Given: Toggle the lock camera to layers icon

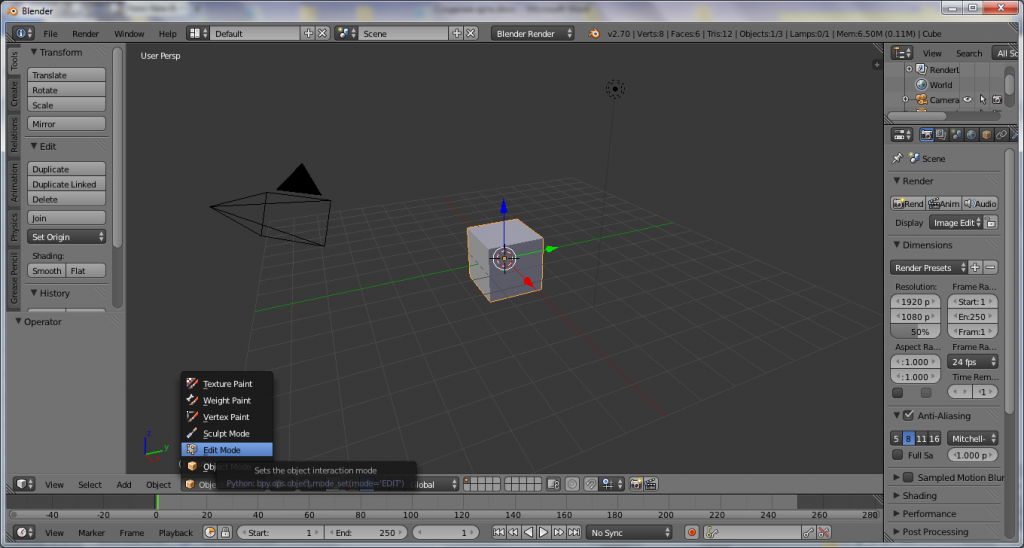Looking at the screenshot, I should pos(554,485).
